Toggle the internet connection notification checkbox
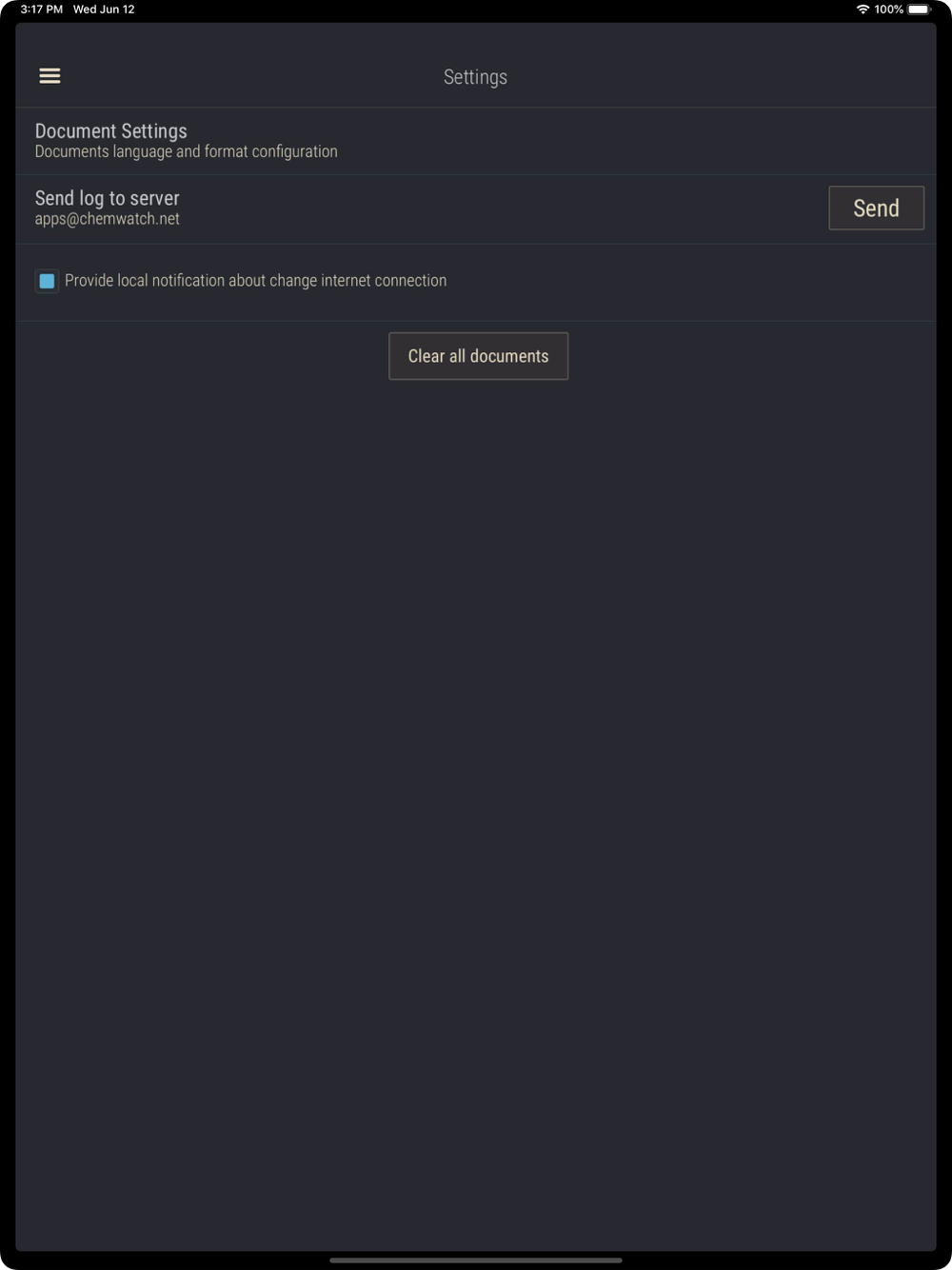952x1270 pixels. [47, 281]
